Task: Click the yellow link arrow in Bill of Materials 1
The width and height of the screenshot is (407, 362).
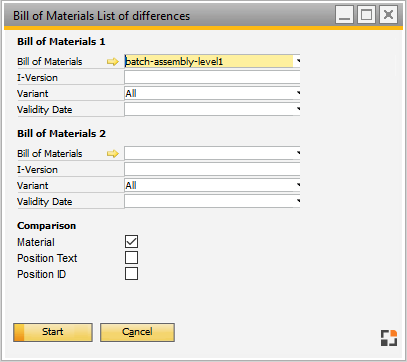Action: (x=113, y=62)
